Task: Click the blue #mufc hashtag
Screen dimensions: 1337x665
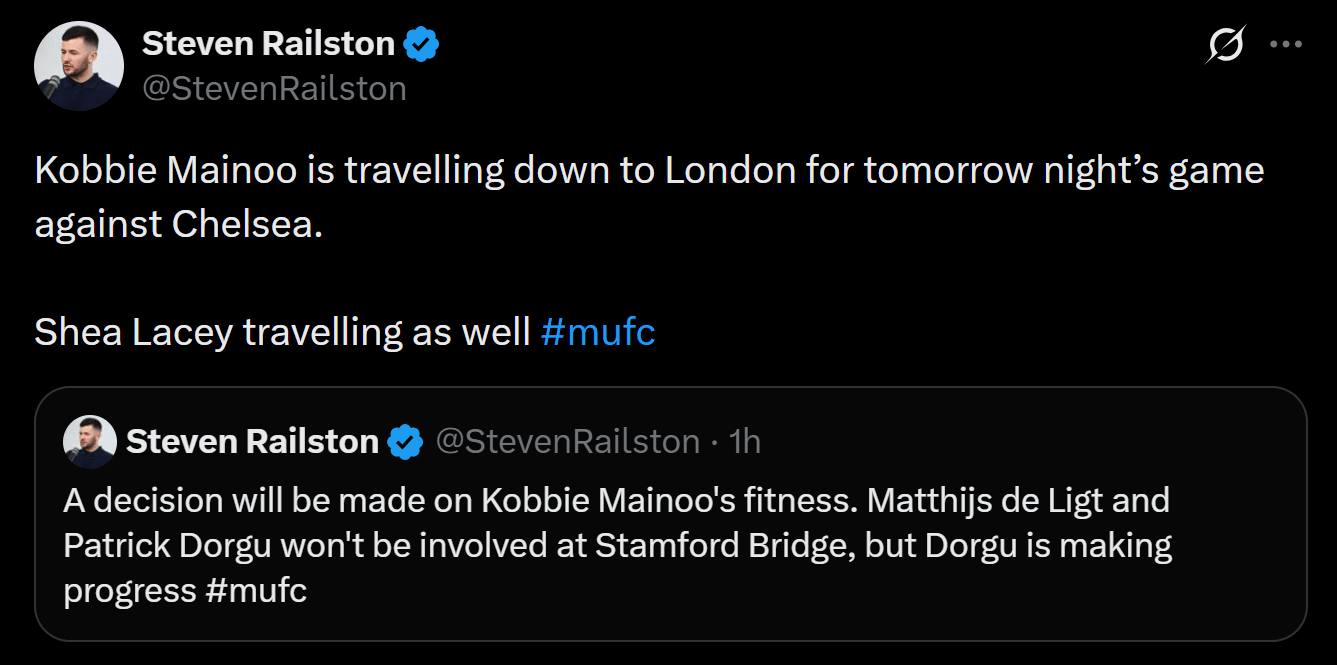Action: 597,332
